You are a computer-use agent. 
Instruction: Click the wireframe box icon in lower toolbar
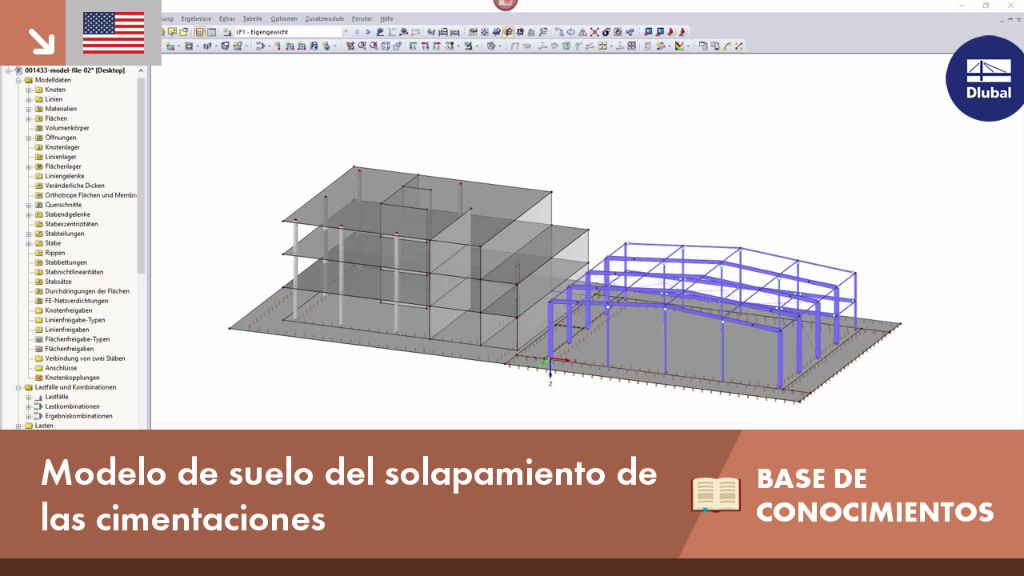click(x=386, y=46)
